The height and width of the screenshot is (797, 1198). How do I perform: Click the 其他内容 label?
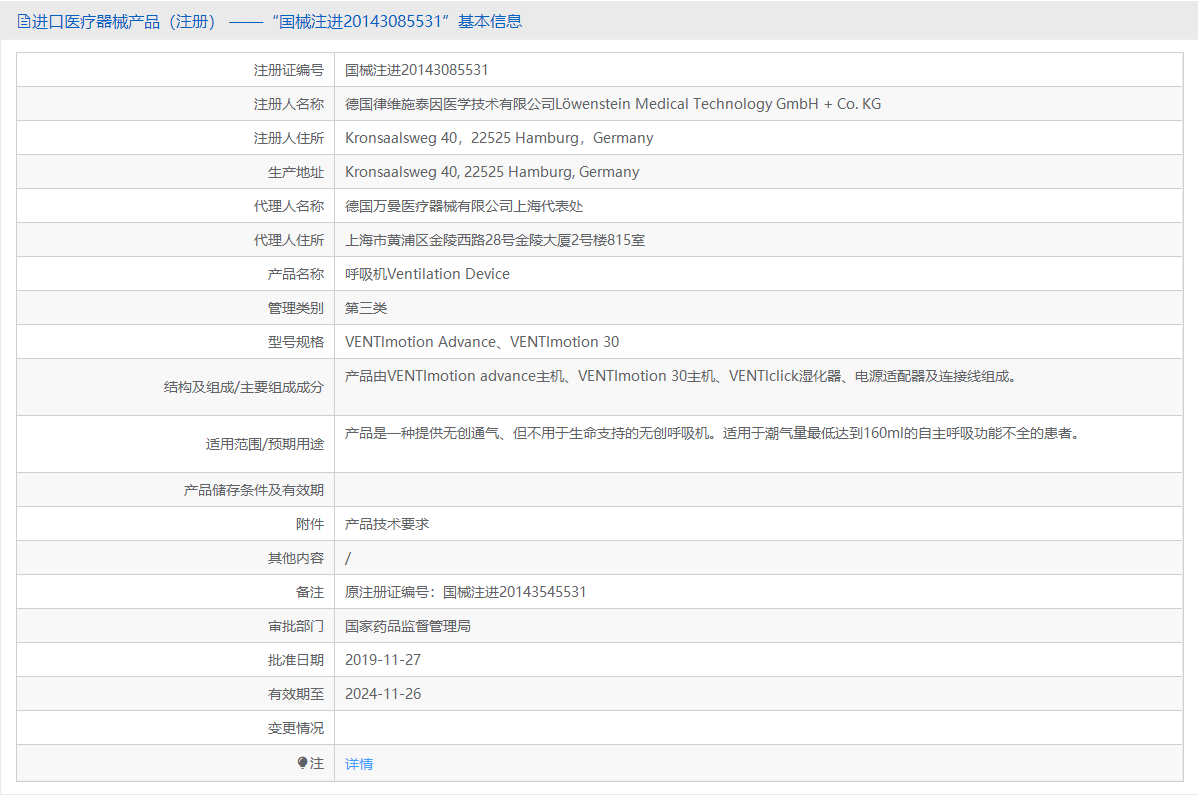tap(296, 558)
